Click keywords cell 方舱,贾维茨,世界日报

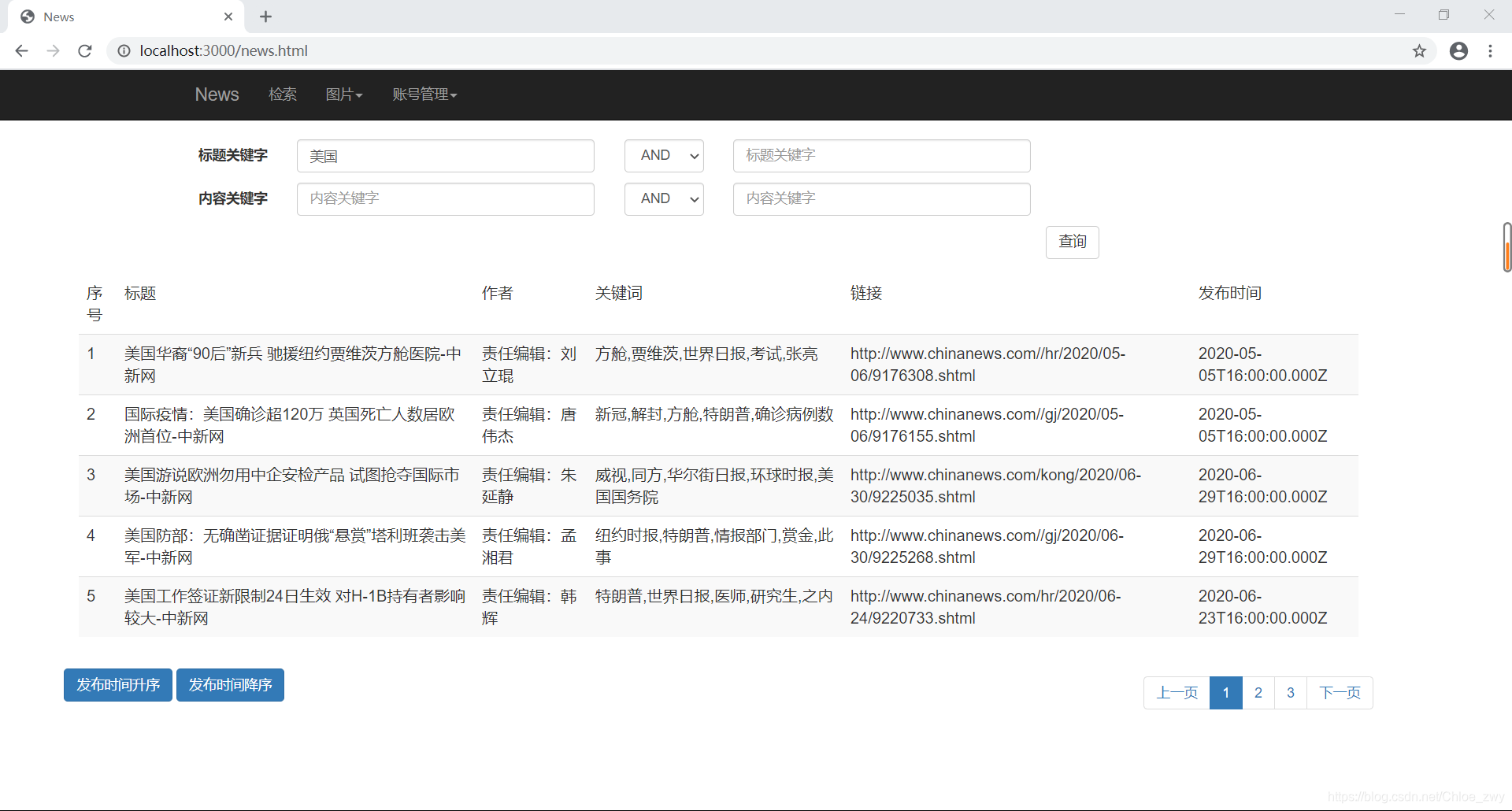tap(706, 354)
